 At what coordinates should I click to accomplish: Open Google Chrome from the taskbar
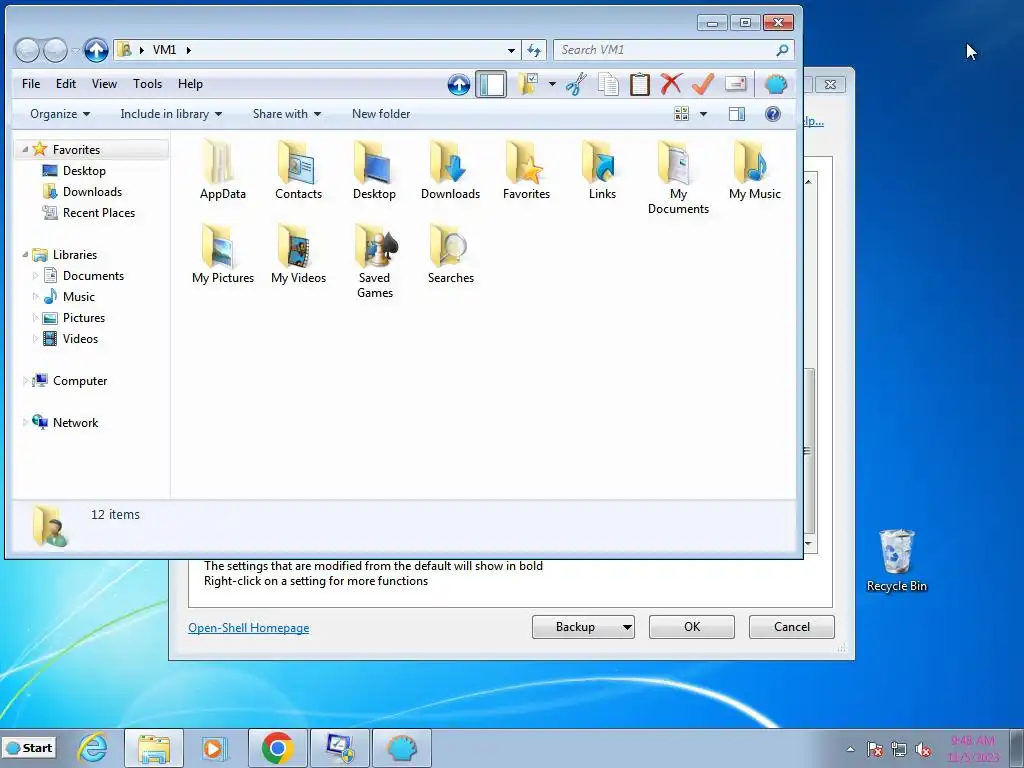click(x=278, y=748)
